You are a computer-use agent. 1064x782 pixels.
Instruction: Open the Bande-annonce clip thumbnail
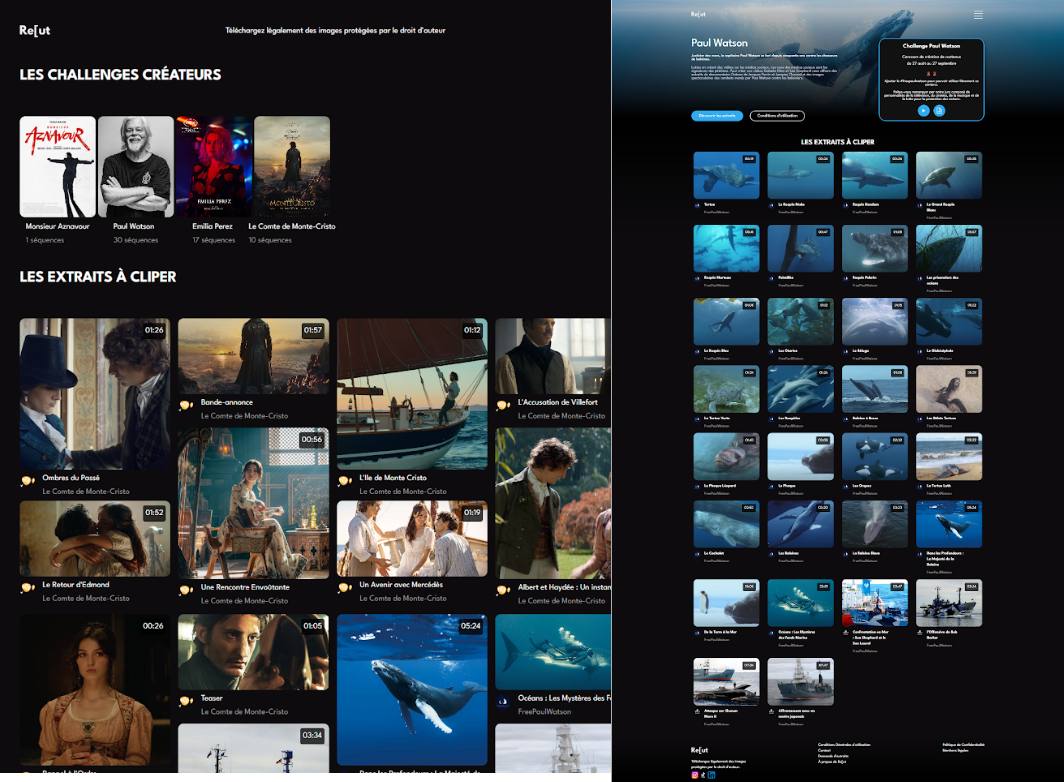point(254,356)
